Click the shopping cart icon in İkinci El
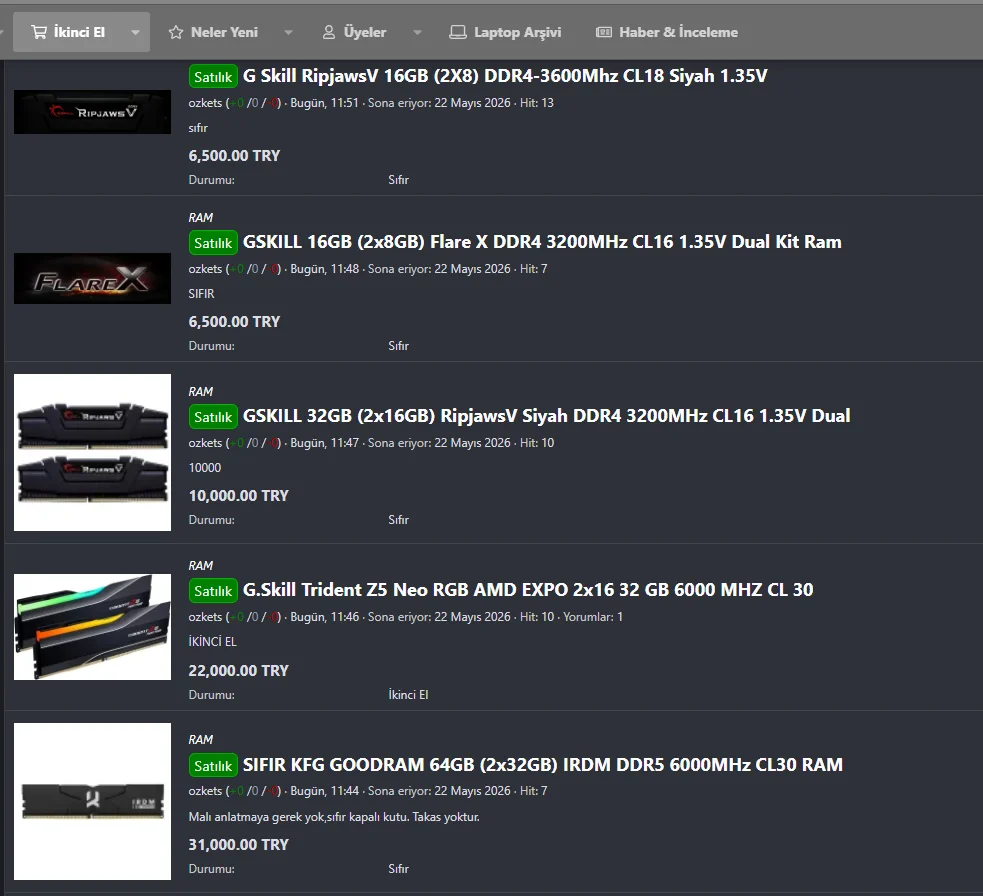Viewport: 983px width, 896px height. (x=39, y=32)
